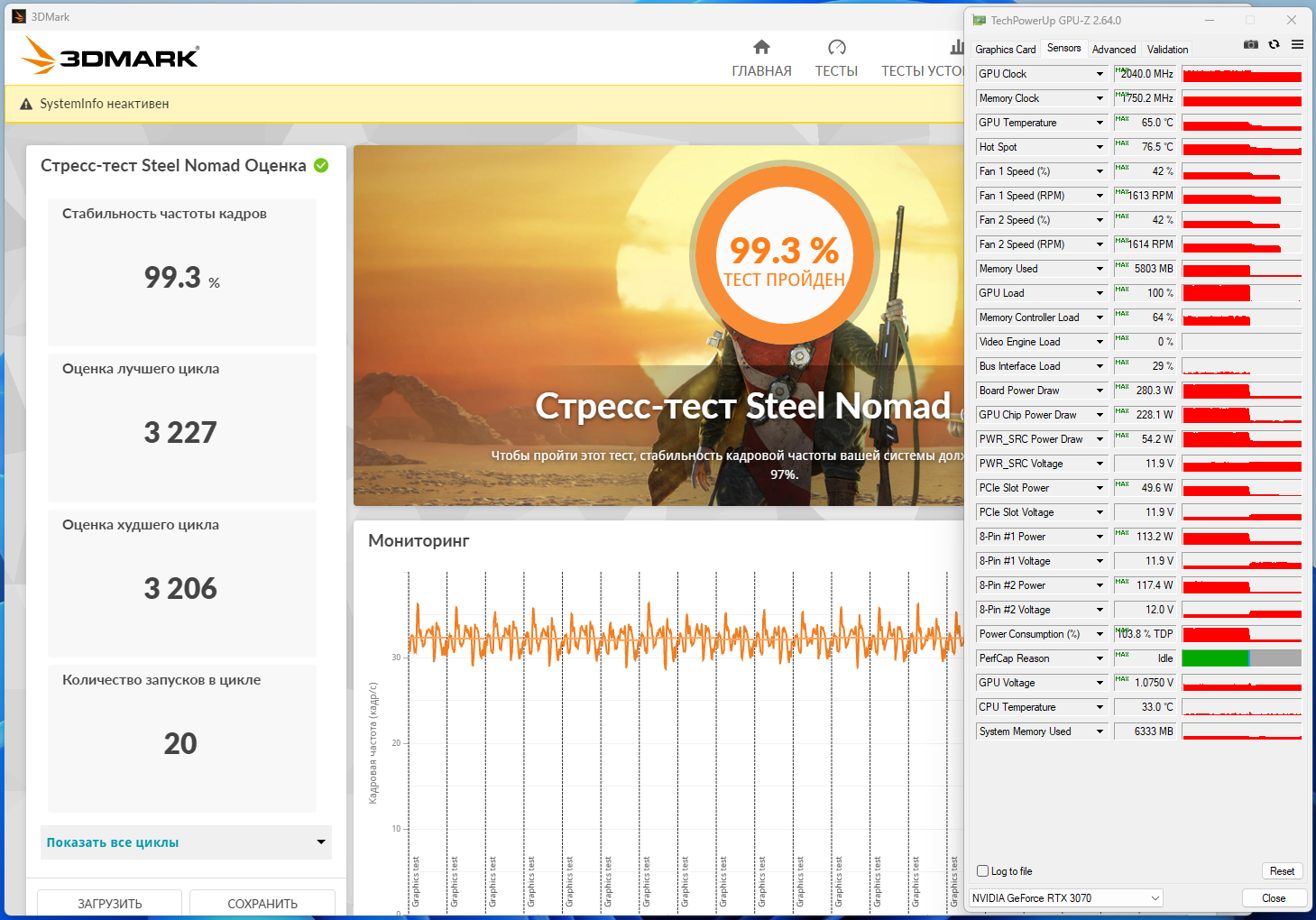This screenshot has height=920, width=1316.
Task: Select the Sensors tab in GPU-Z
Action: point(1064,49)
